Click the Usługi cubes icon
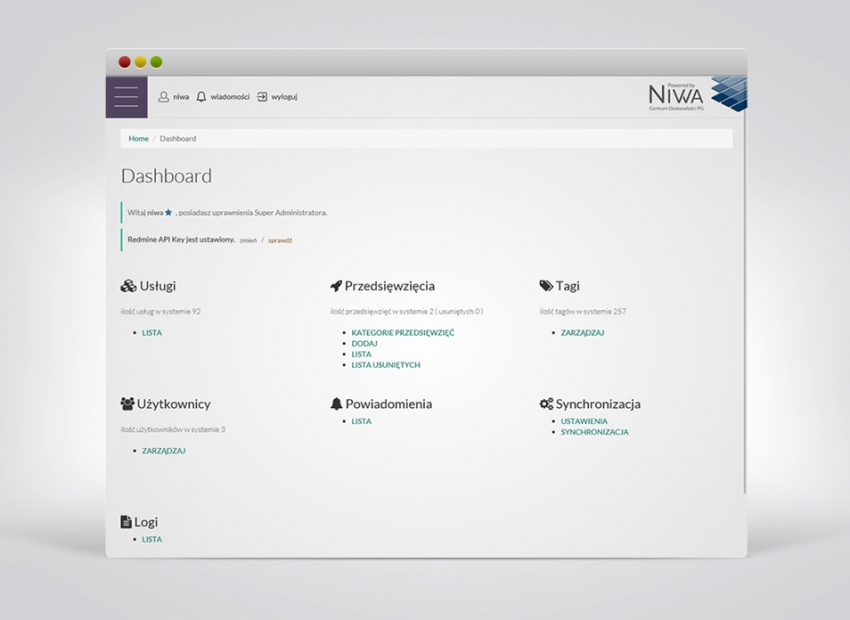The width and height of the screenshot is (850, 620). tap(128, 286)
